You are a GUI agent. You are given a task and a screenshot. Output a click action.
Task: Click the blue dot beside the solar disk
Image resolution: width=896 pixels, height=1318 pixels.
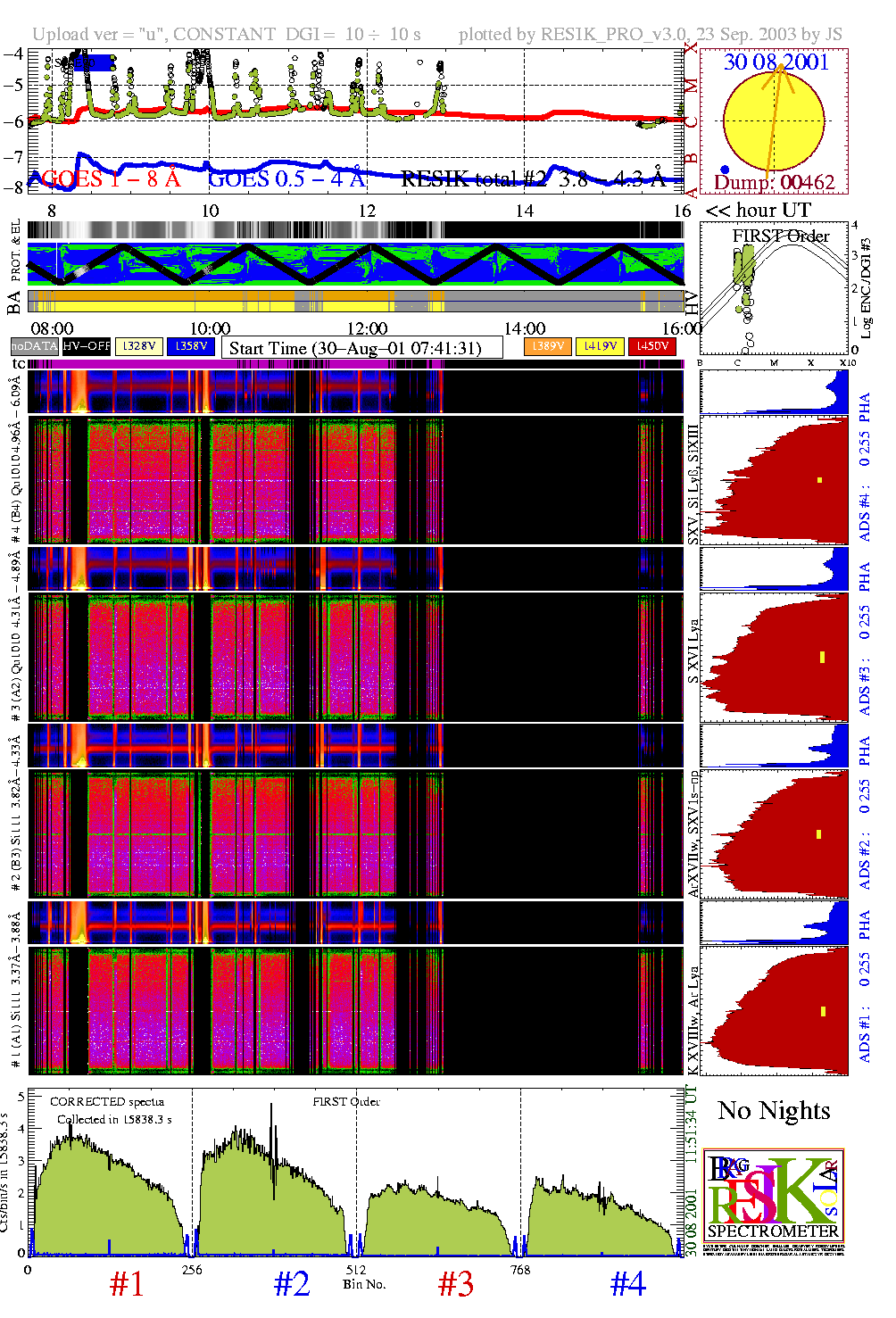[x=725, y=170]
